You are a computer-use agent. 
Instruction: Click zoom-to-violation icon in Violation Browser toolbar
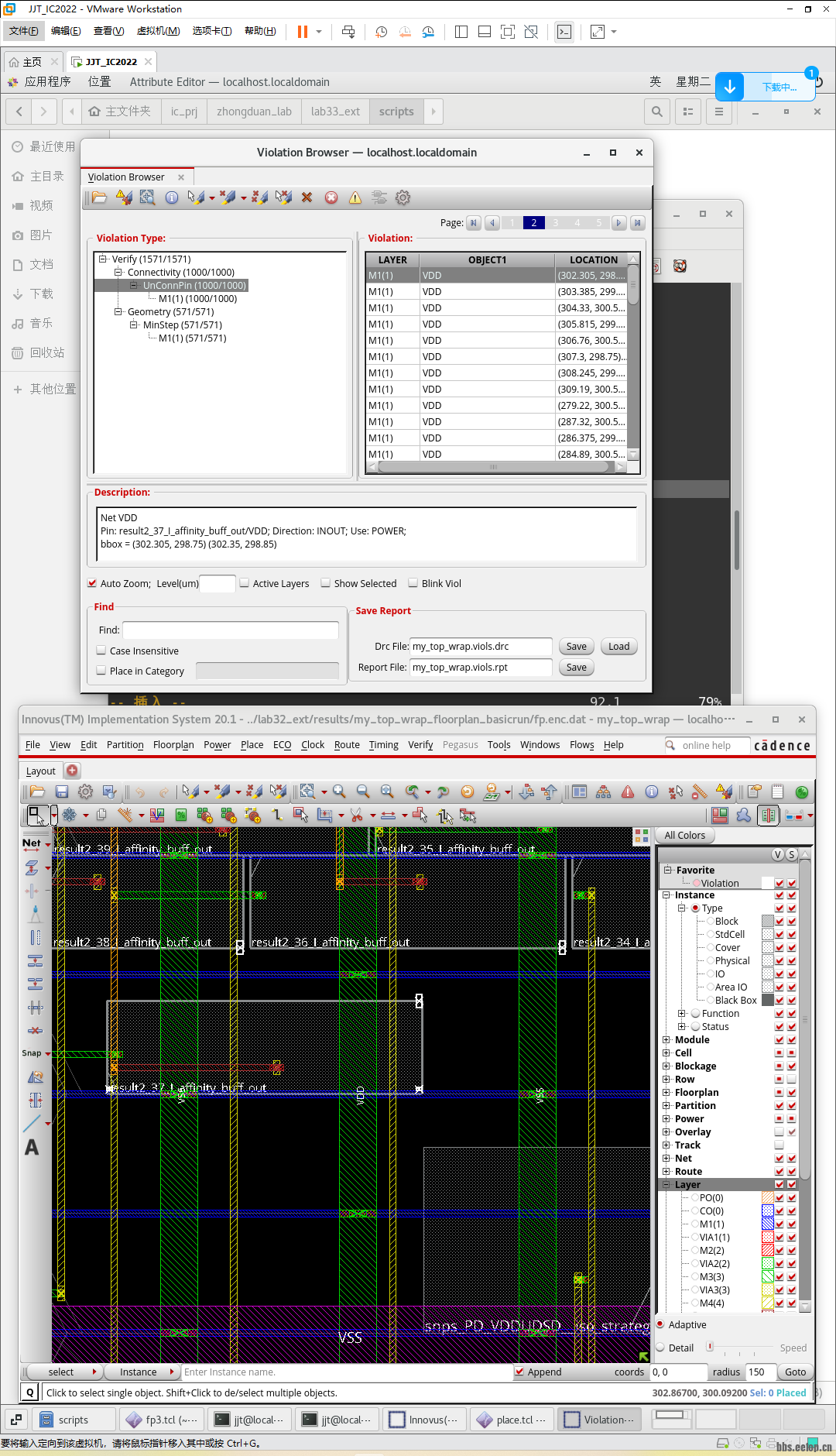147,197
